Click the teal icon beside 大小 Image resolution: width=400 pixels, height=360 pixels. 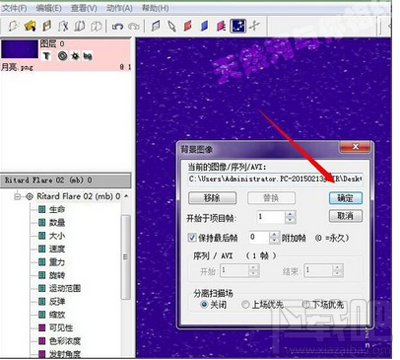pos(42,236)
